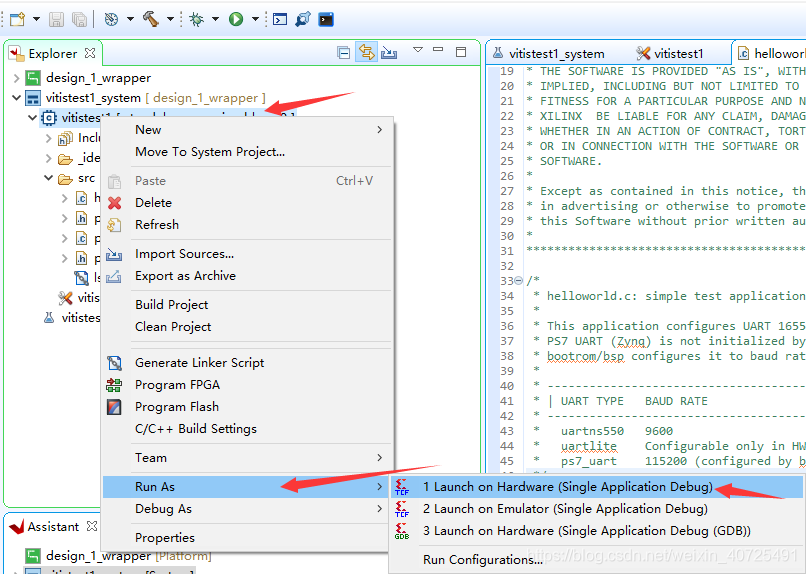Screen dimensions: 806x574
Task: Click the Save toolbar icon
Action: (x=56, y=20)
